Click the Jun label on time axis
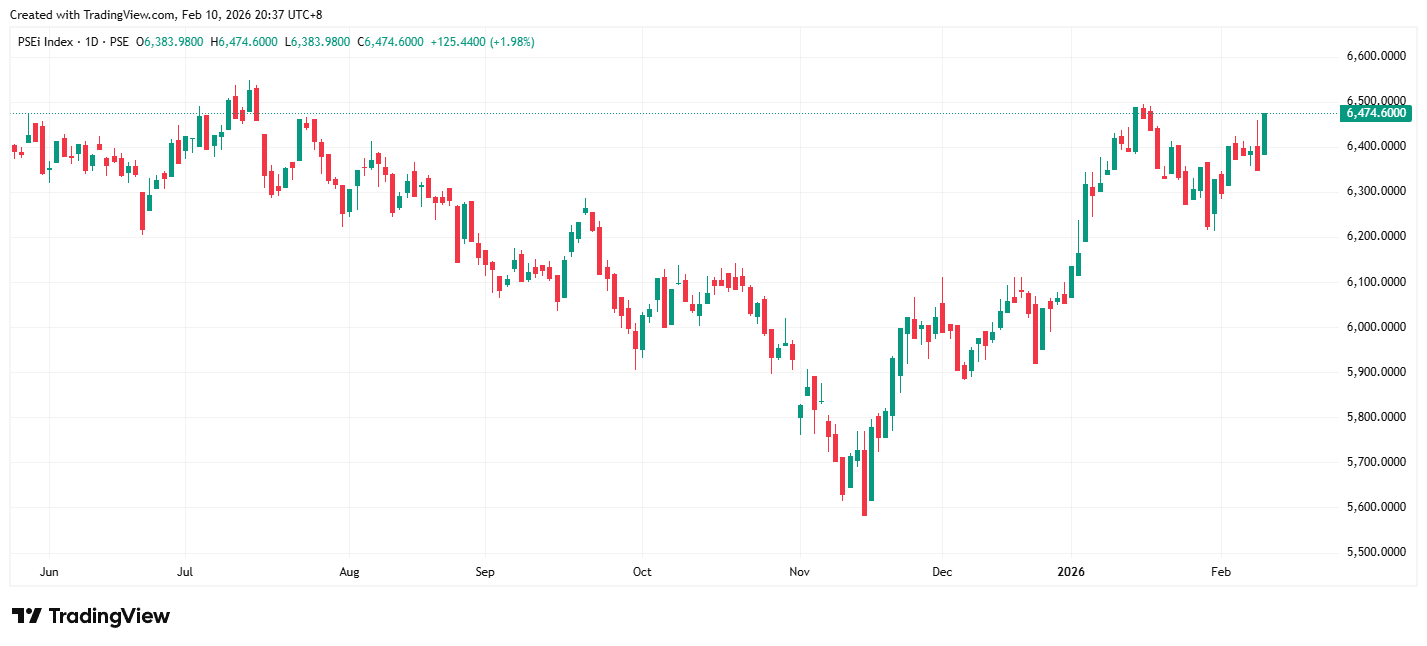Viewport: 1427px width, 646px height. click(49, 572)
